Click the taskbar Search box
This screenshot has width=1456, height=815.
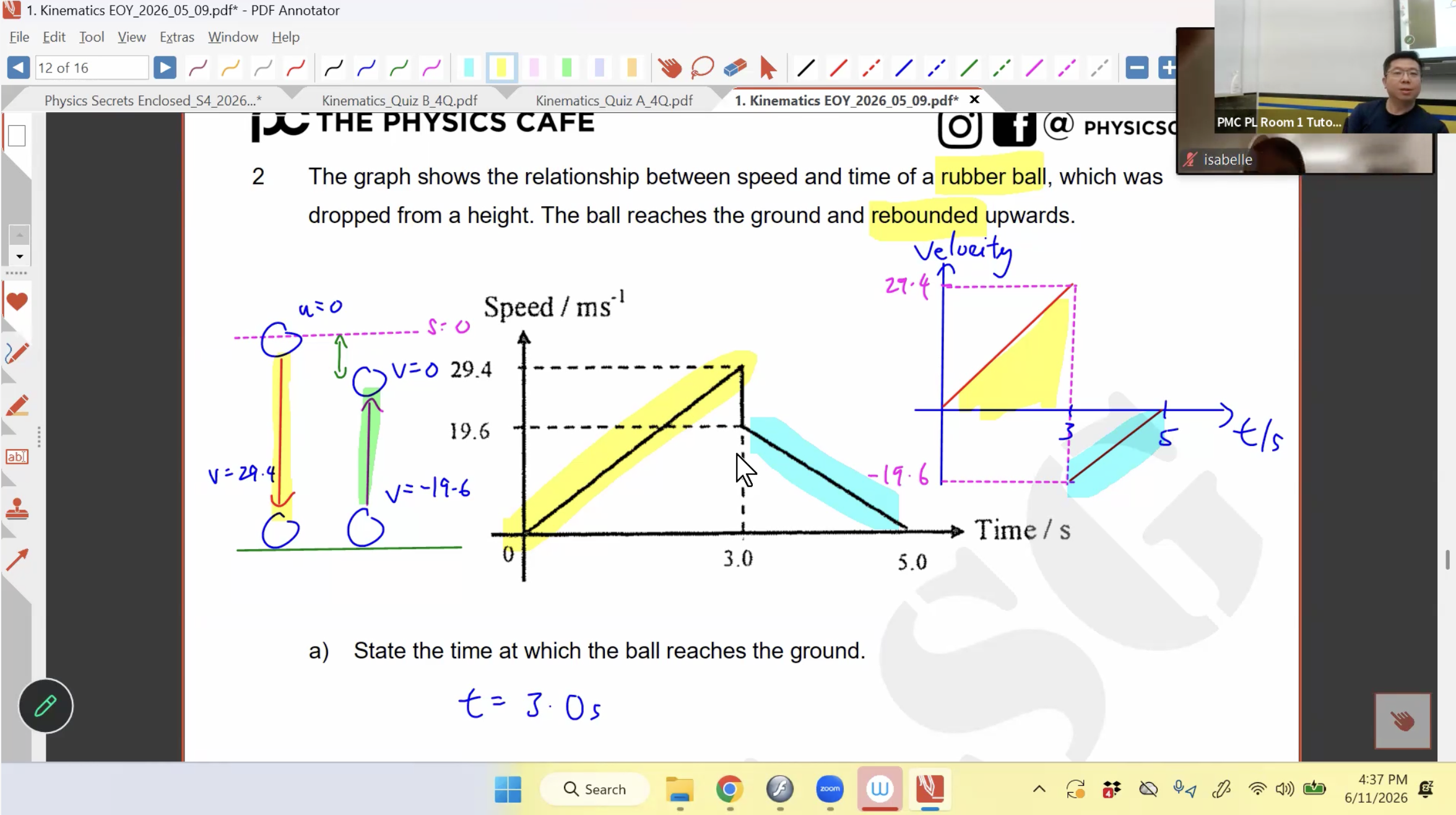pos(595,789)
